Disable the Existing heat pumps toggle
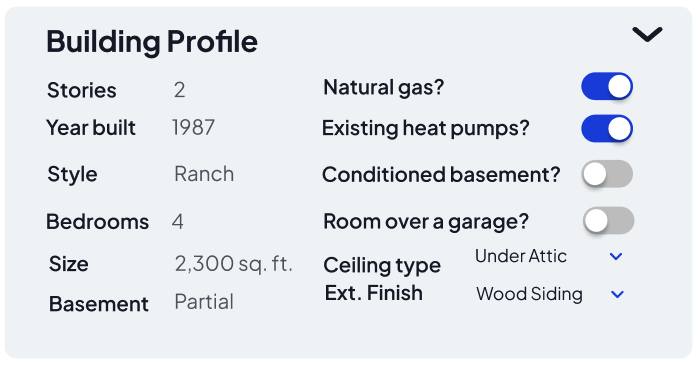The image size is (698, 366). (607, 129)
